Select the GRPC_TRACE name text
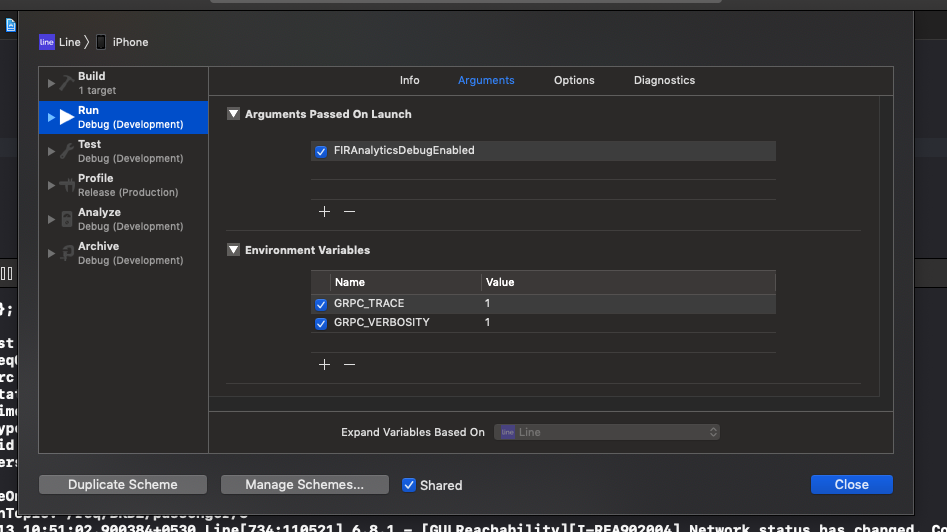The height and width of the screenshot is (532, 947). point(369,303)
